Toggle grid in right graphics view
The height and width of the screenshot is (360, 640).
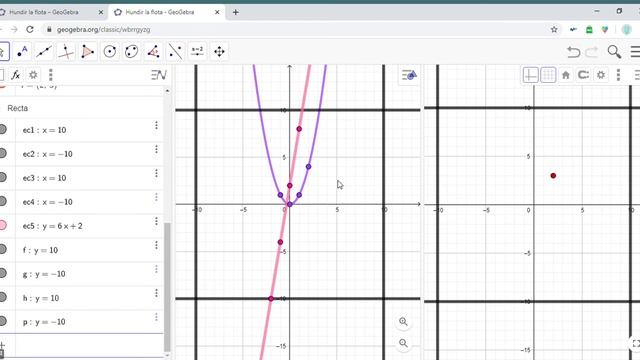coord(548,75)
